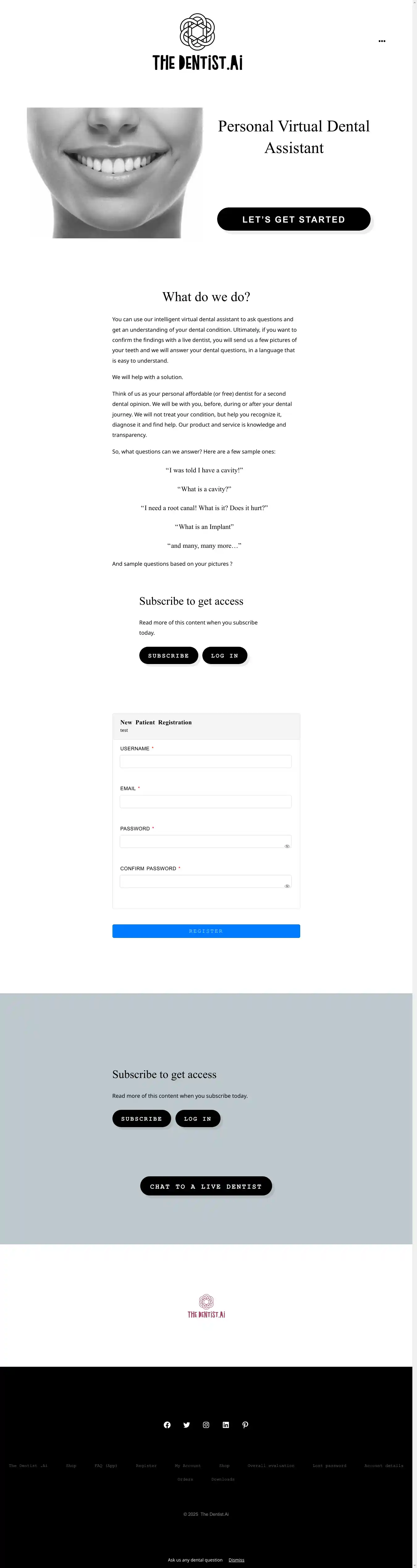Click the smiling face hero image

point(114,173)
